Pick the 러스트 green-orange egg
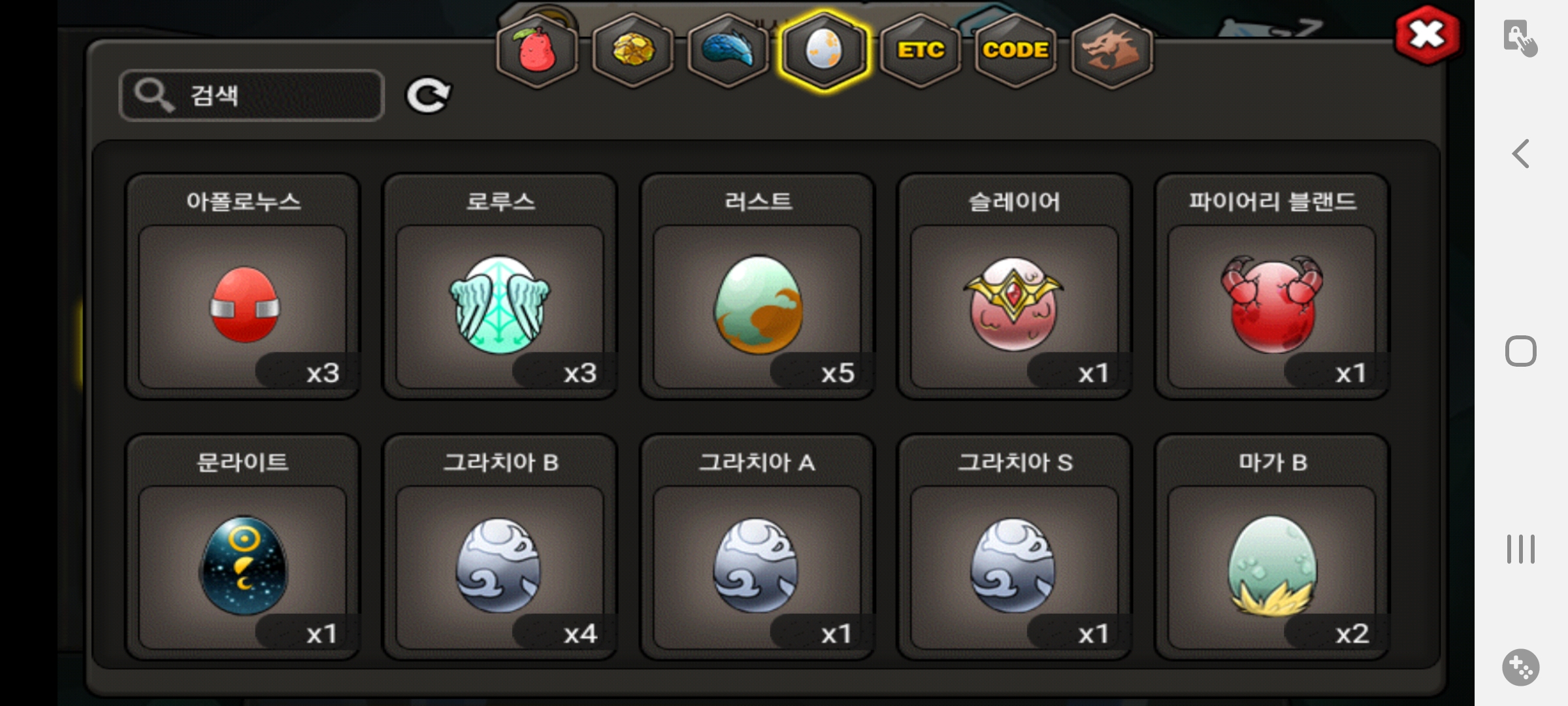 pyautogui.click(x=757, y=286)
